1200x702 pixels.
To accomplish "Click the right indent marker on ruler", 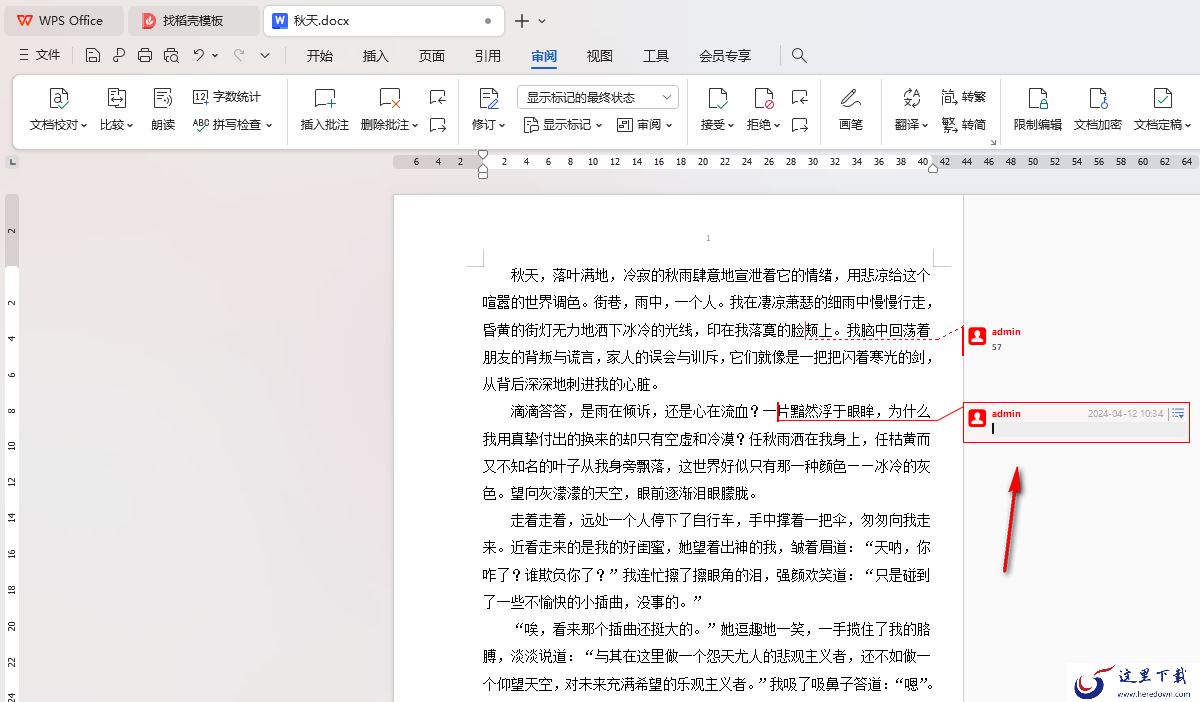I will [x=933, y=167].
